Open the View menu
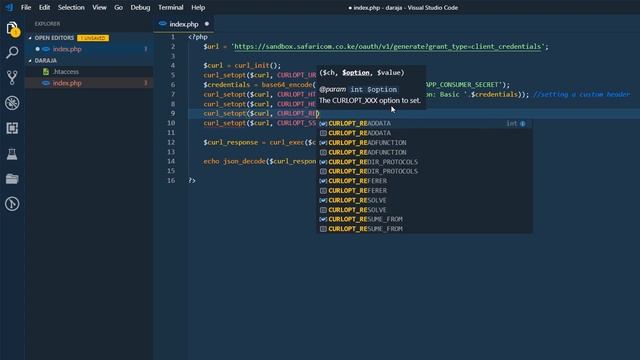Screen dimensions: 640x360 99,7
